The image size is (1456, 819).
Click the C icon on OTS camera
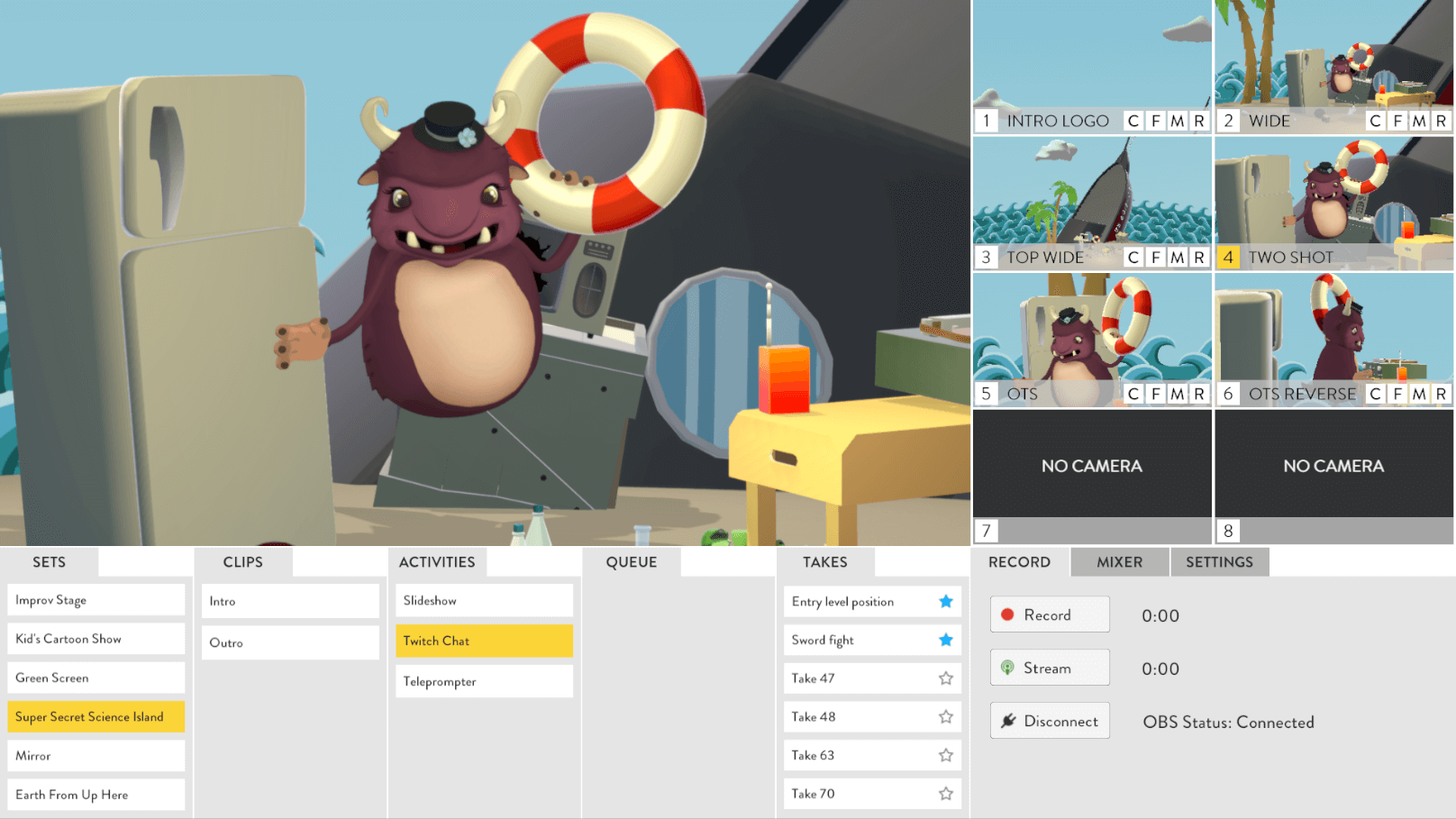[1133, 394]
